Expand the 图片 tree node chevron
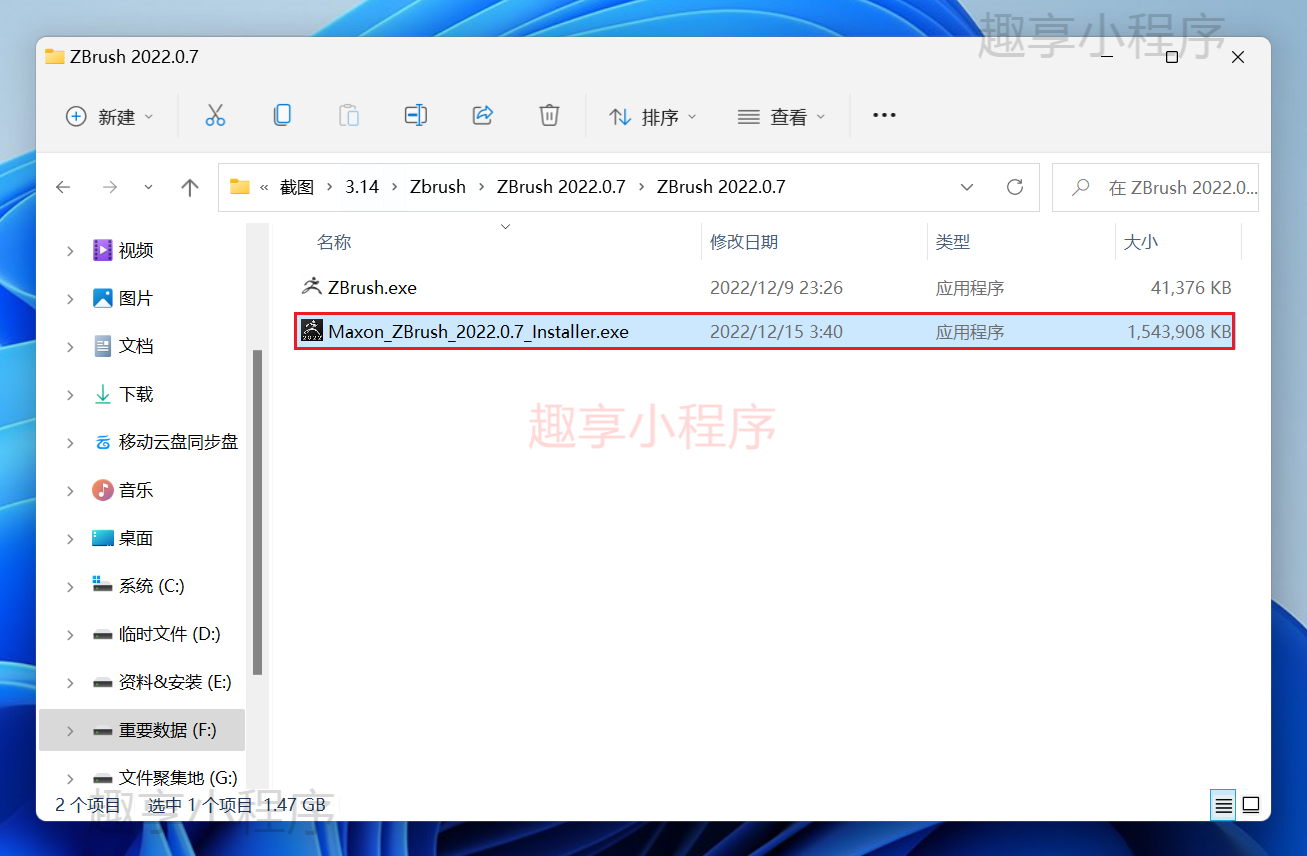 pyautogui.click(x=70, y=299)
